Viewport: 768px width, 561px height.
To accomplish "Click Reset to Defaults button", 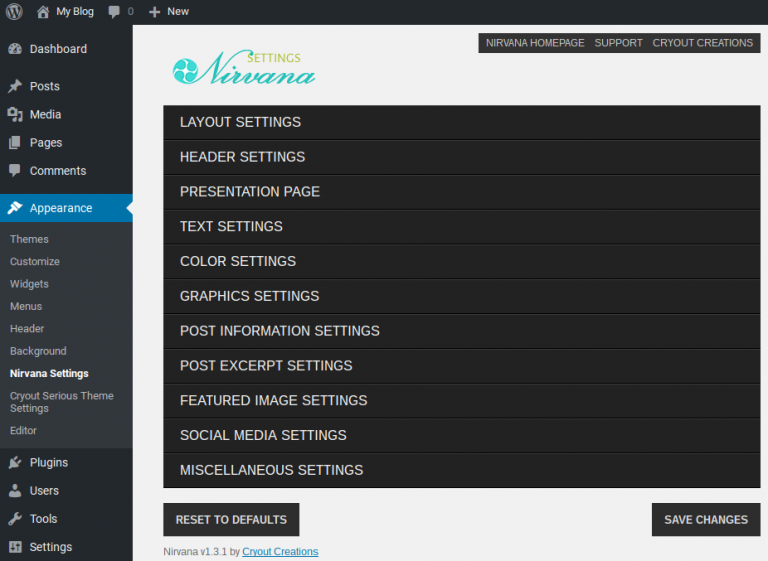I will [x=231, y=520].
